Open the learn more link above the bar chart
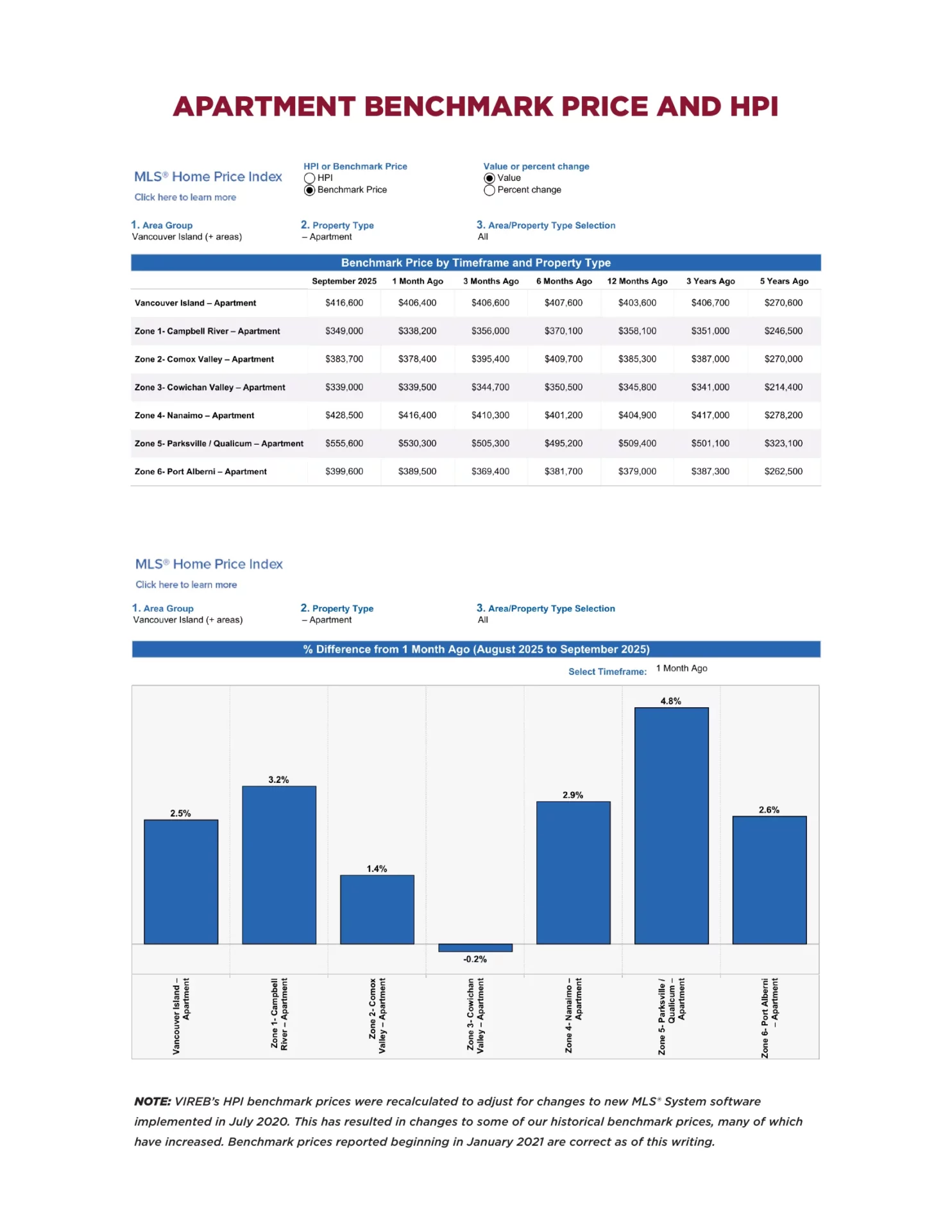Viewport: 952px width, 1232px height. [x=186, y=585]
